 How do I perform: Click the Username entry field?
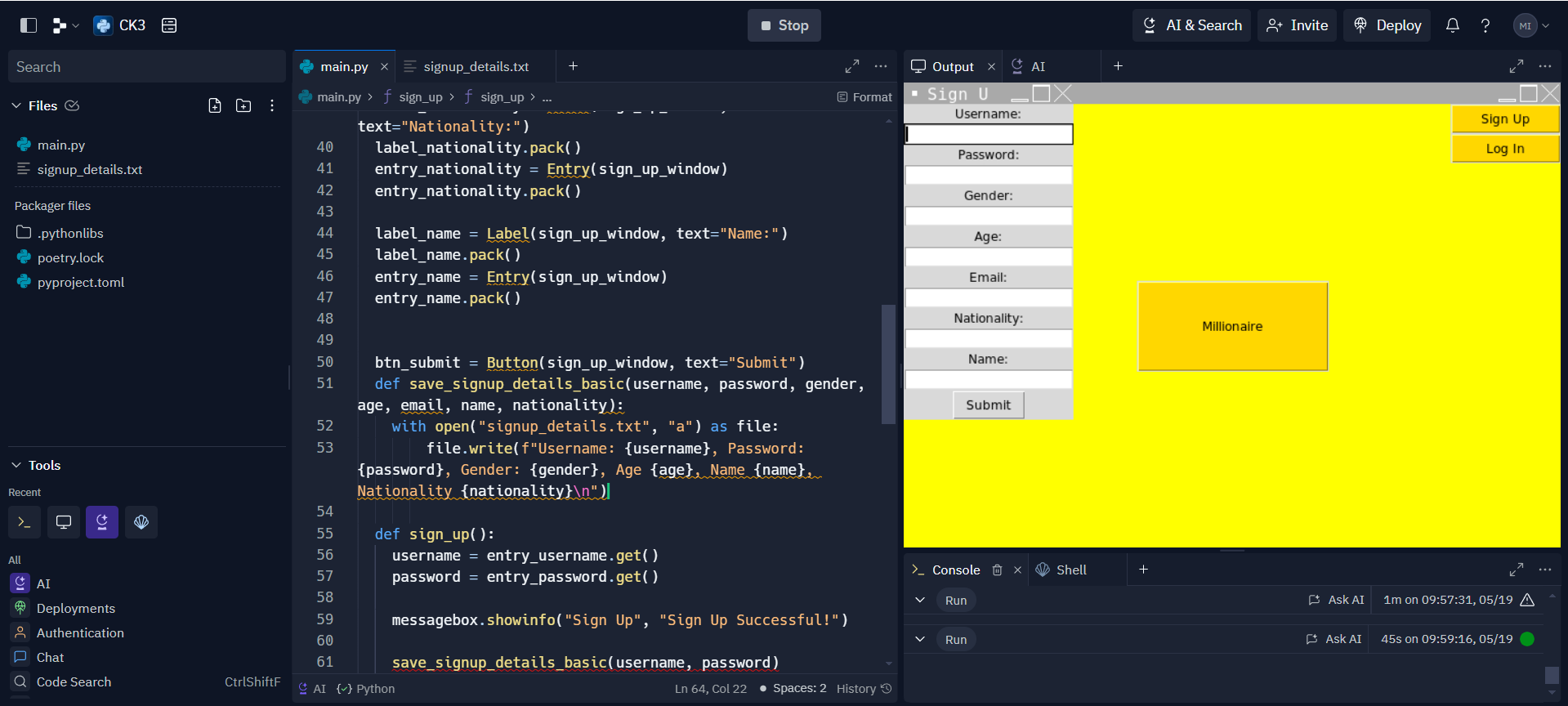[989, 134]
